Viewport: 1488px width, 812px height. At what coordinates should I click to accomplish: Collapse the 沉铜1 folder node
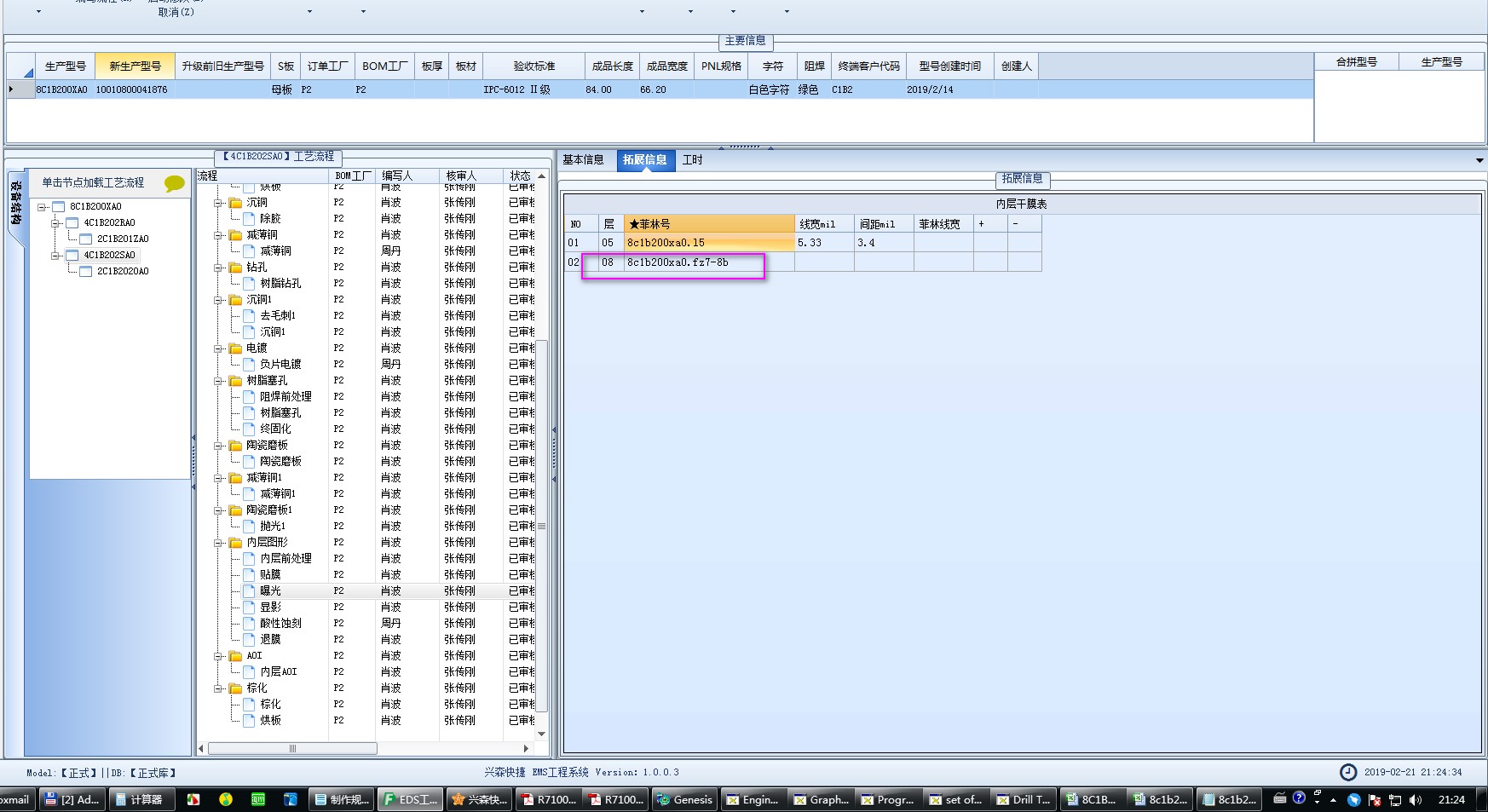pyautogui.click(x=218, y=300)
